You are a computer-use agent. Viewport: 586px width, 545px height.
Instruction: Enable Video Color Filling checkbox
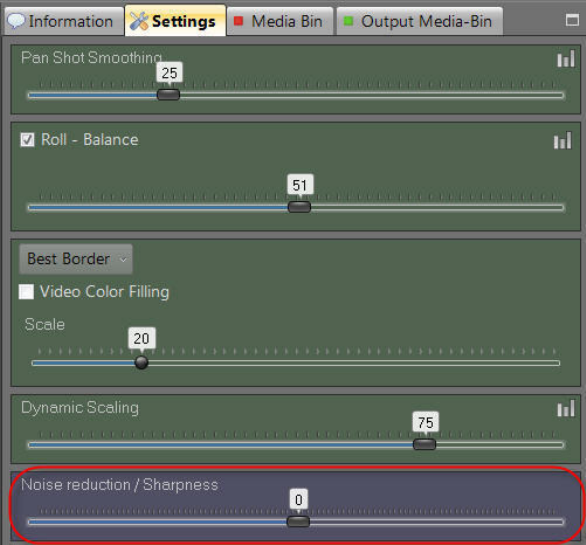[27, 292]
